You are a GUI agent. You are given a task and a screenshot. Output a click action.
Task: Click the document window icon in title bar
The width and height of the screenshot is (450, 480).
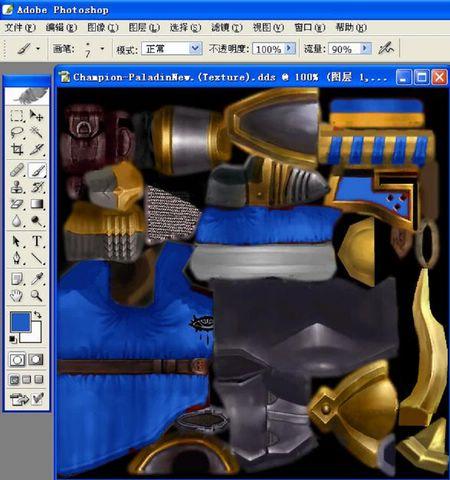coord(65,77)
